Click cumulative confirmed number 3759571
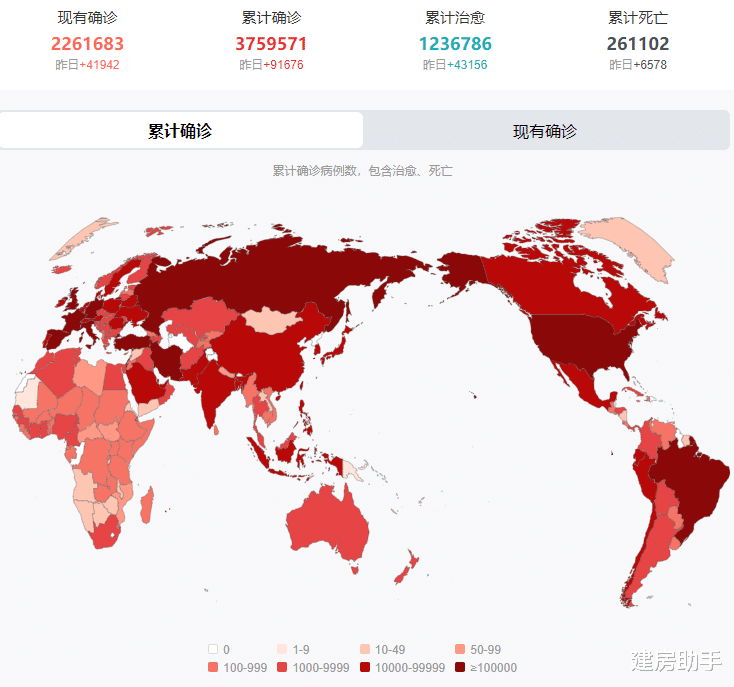 (271, 44)
